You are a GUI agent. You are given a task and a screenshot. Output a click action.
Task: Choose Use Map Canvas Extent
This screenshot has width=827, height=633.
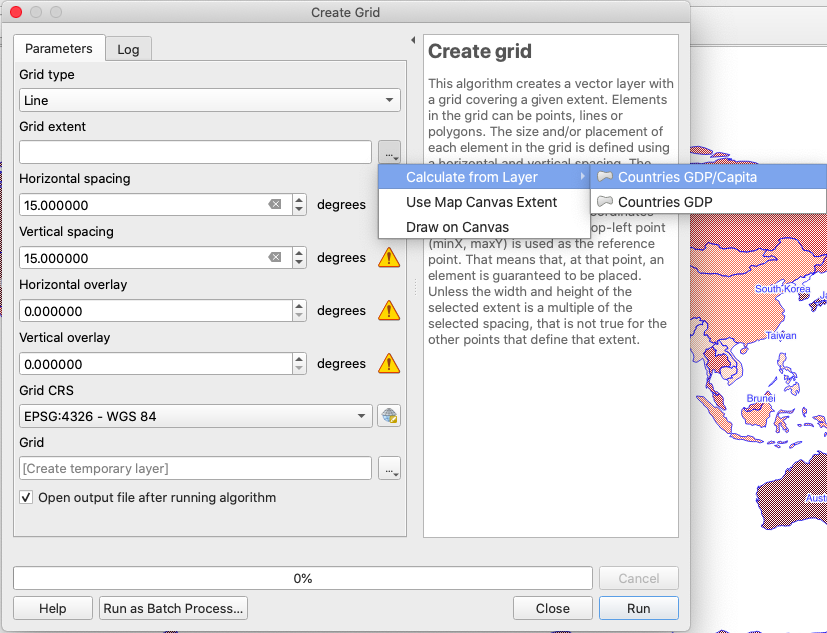point(481,202)
